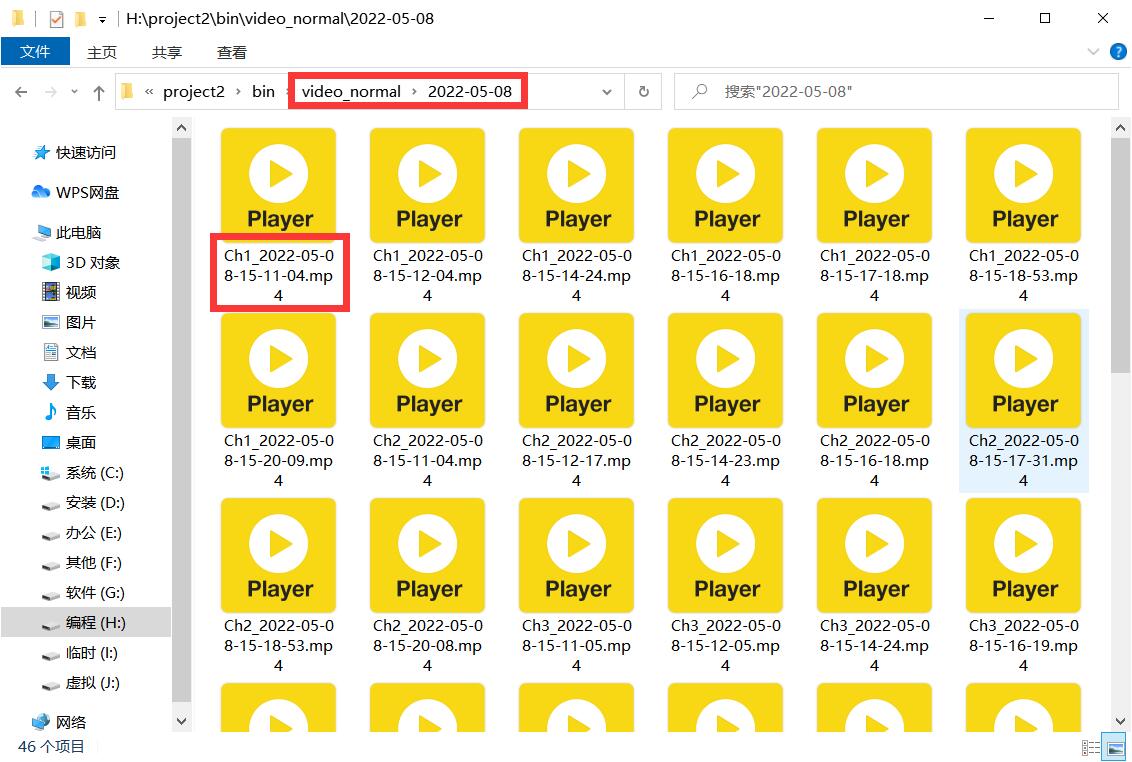This screenshot has width=1132, height=762.
Task: Click project2 in the breadcrumb path
Action: point(194,92)
